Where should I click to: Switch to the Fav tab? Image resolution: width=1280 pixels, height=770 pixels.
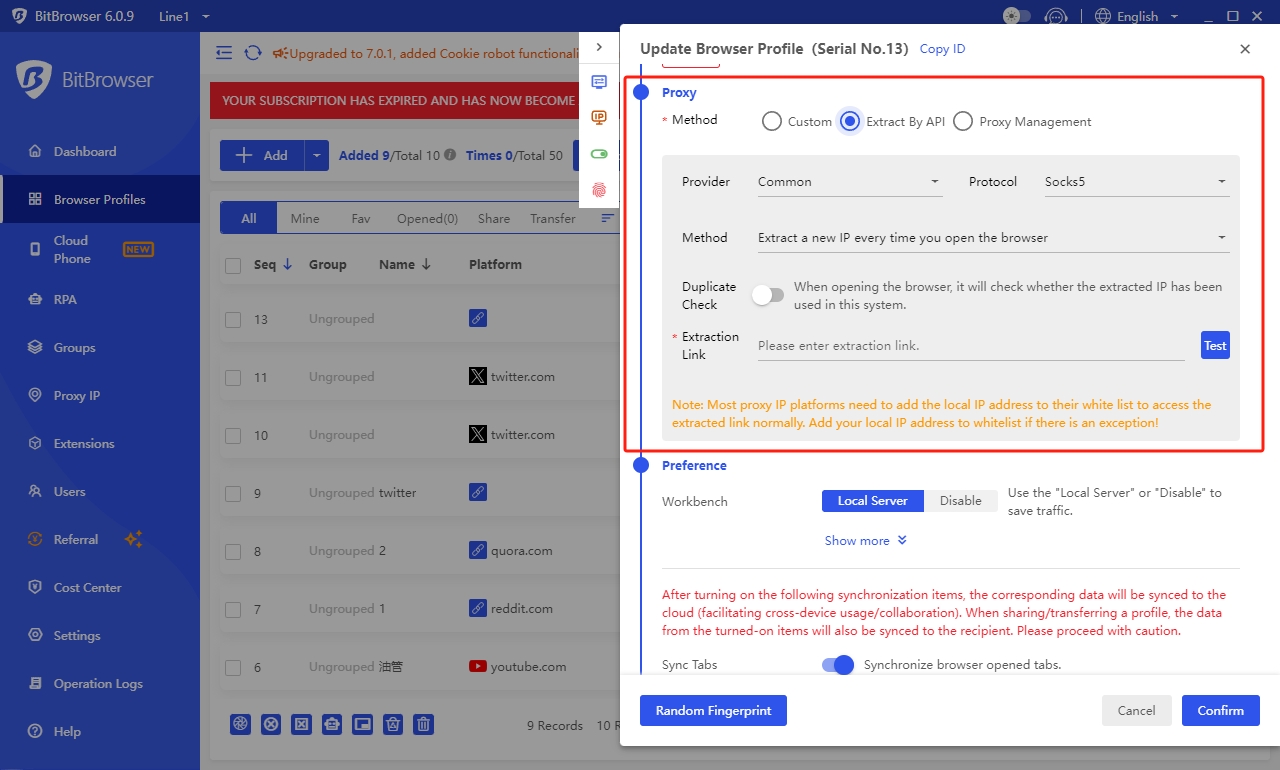tap(361, 218)
